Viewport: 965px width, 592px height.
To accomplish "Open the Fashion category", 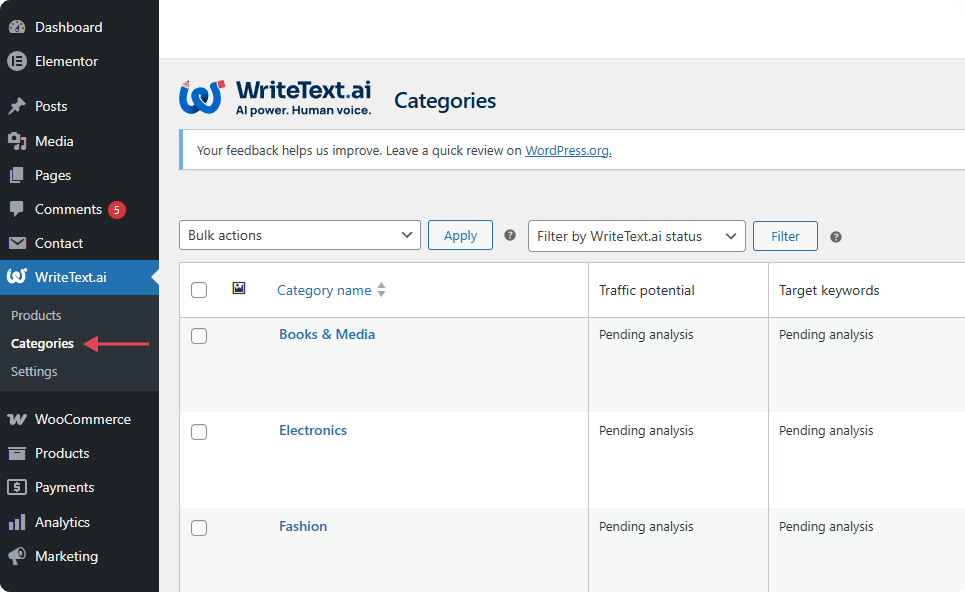I will pyautogui.click(x=303, y=526).
